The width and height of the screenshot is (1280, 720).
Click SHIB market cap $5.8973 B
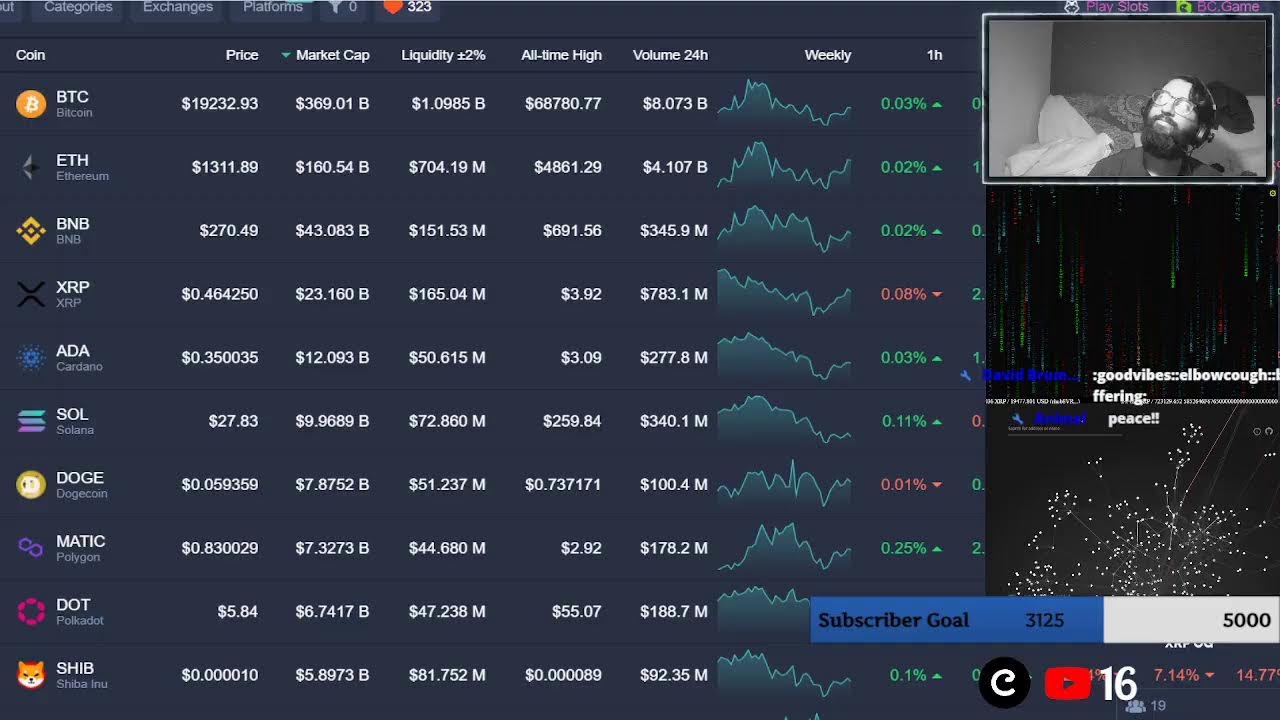pos(332,675)
